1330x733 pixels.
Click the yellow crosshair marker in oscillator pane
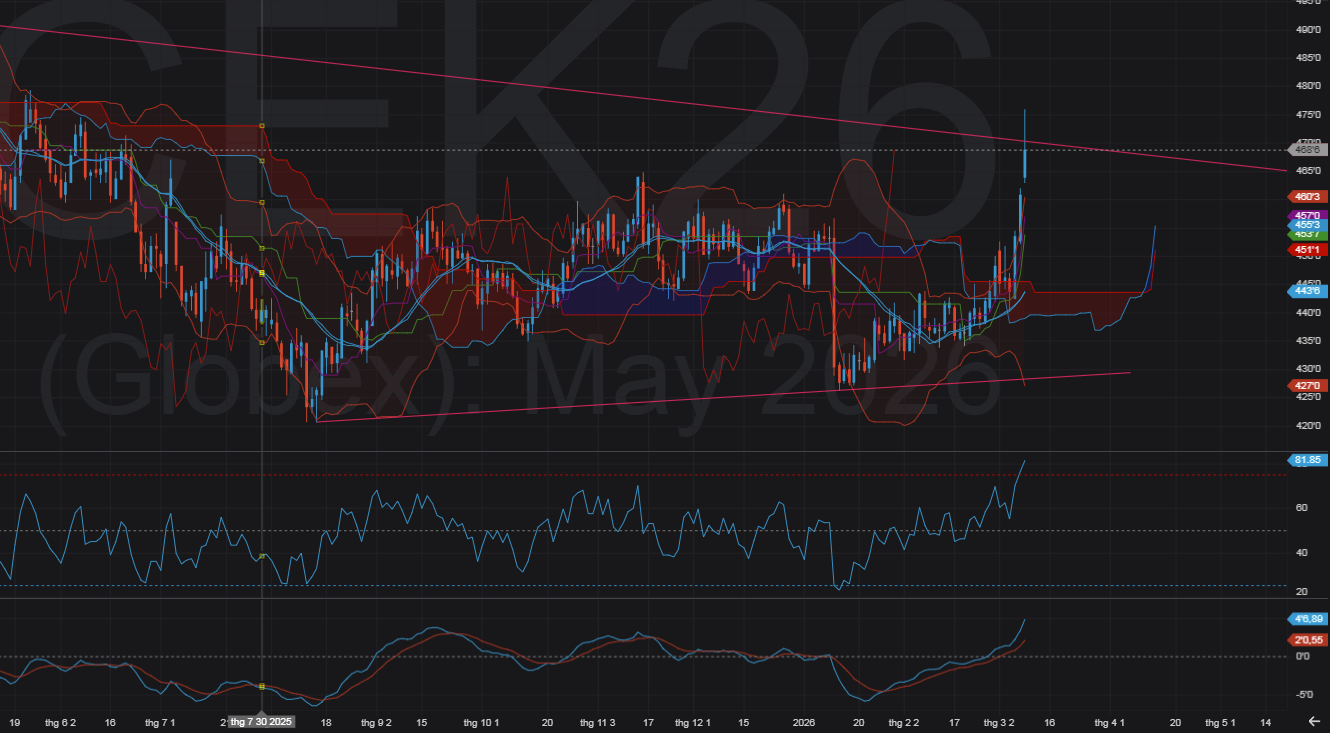262,556
